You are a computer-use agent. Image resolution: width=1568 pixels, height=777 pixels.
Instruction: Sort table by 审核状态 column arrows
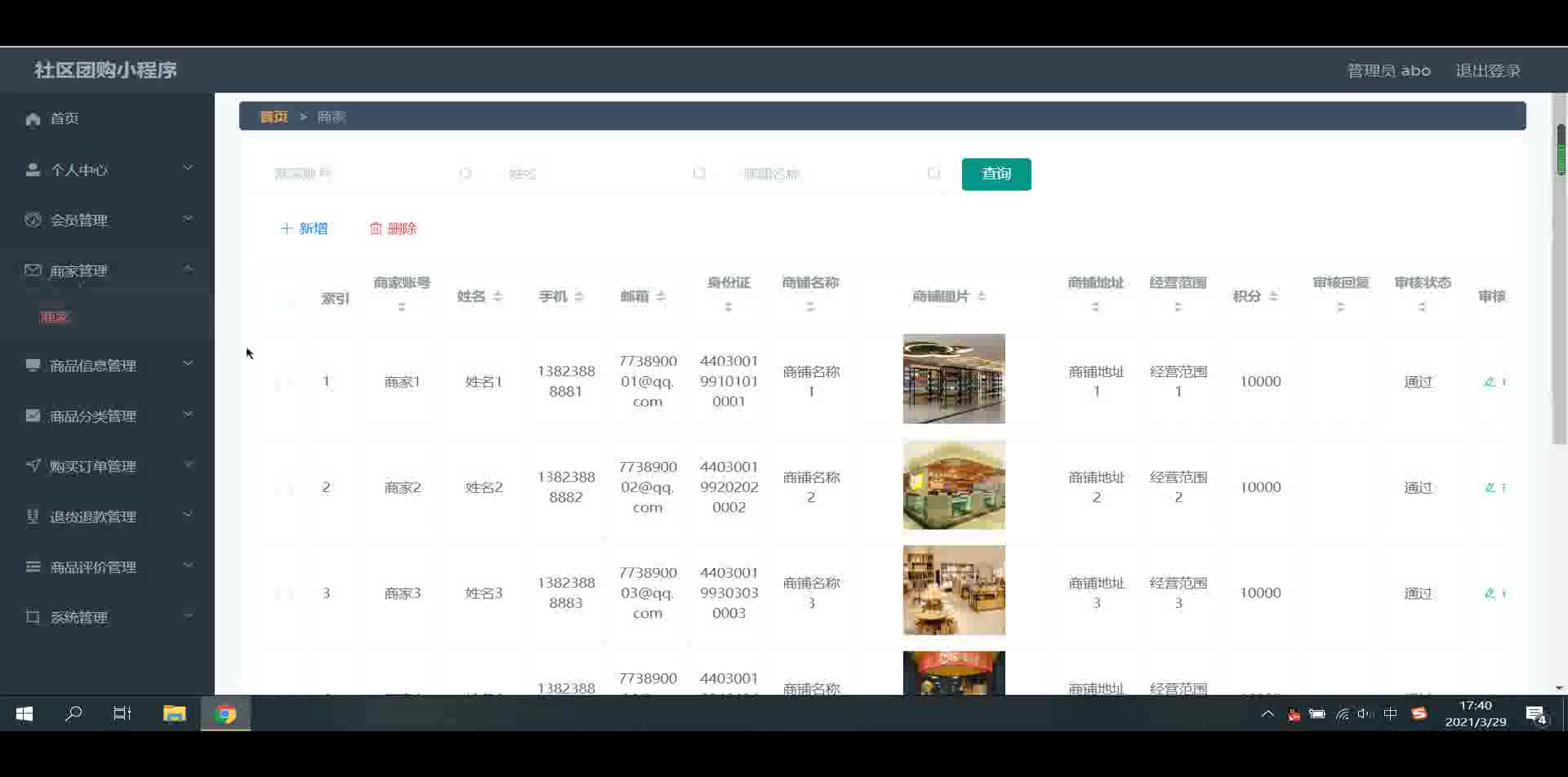point(1423,308)
